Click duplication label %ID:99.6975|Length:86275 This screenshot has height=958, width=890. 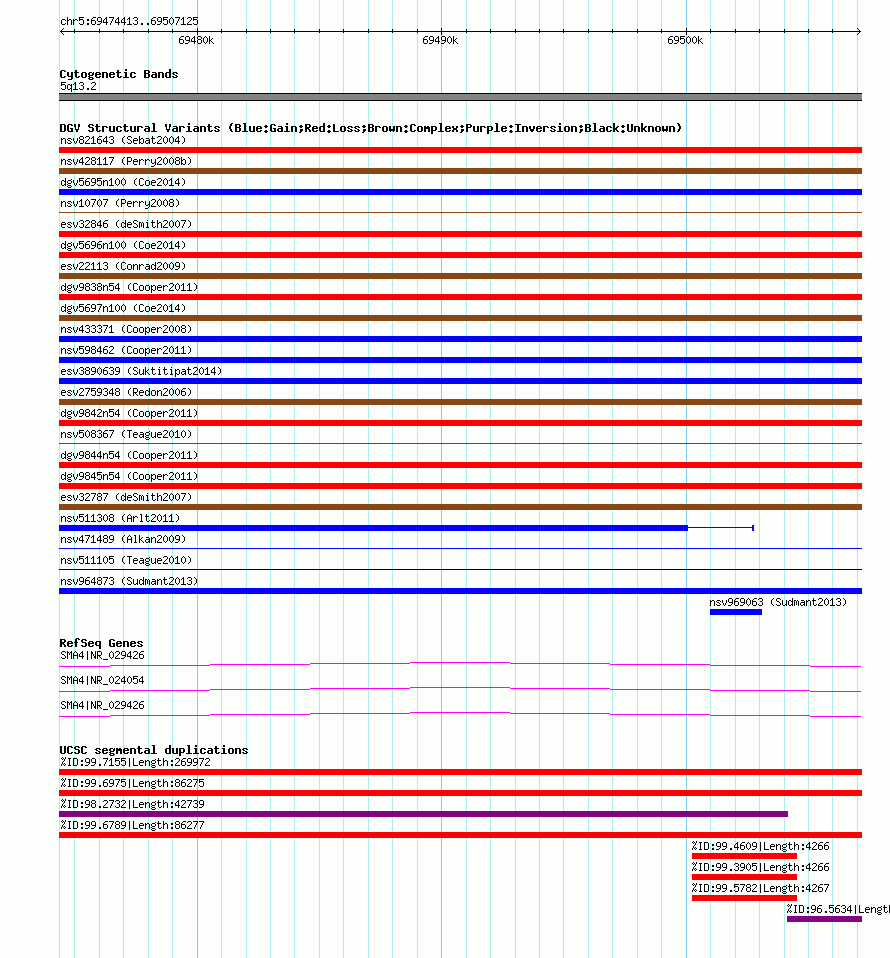tap(132, 783)
